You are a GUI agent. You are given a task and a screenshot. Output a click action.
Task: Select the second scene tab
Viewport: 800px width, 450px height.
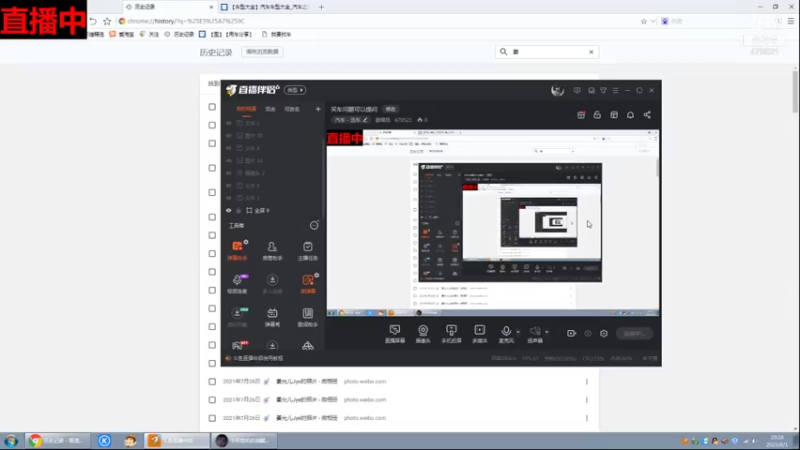tap(270, 109)
